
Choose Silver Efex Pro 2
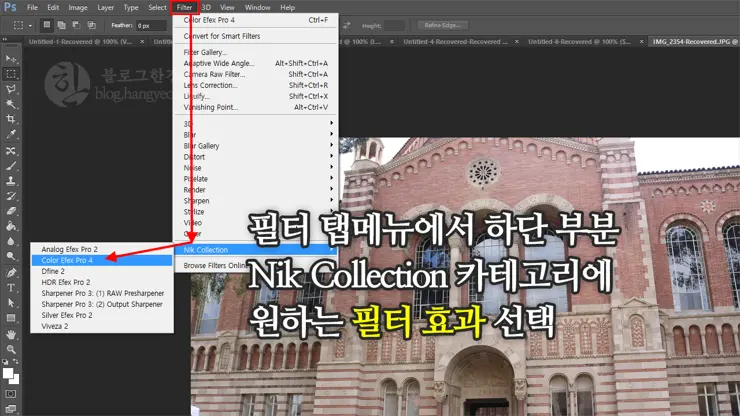tap(102, 315)
